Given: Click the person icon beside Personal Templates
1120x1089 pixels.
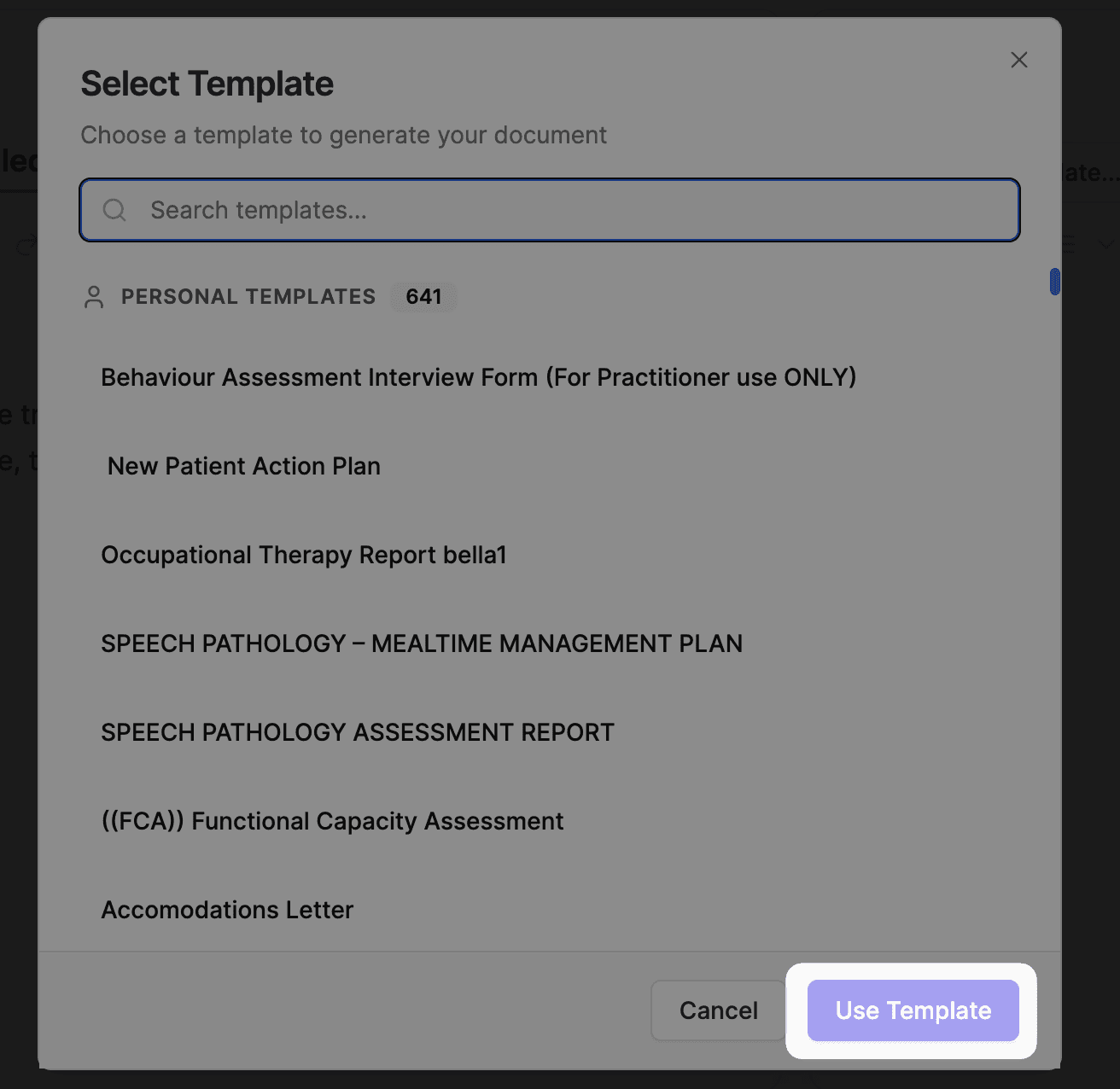Looking at the screenshot, I should point(94,296).
